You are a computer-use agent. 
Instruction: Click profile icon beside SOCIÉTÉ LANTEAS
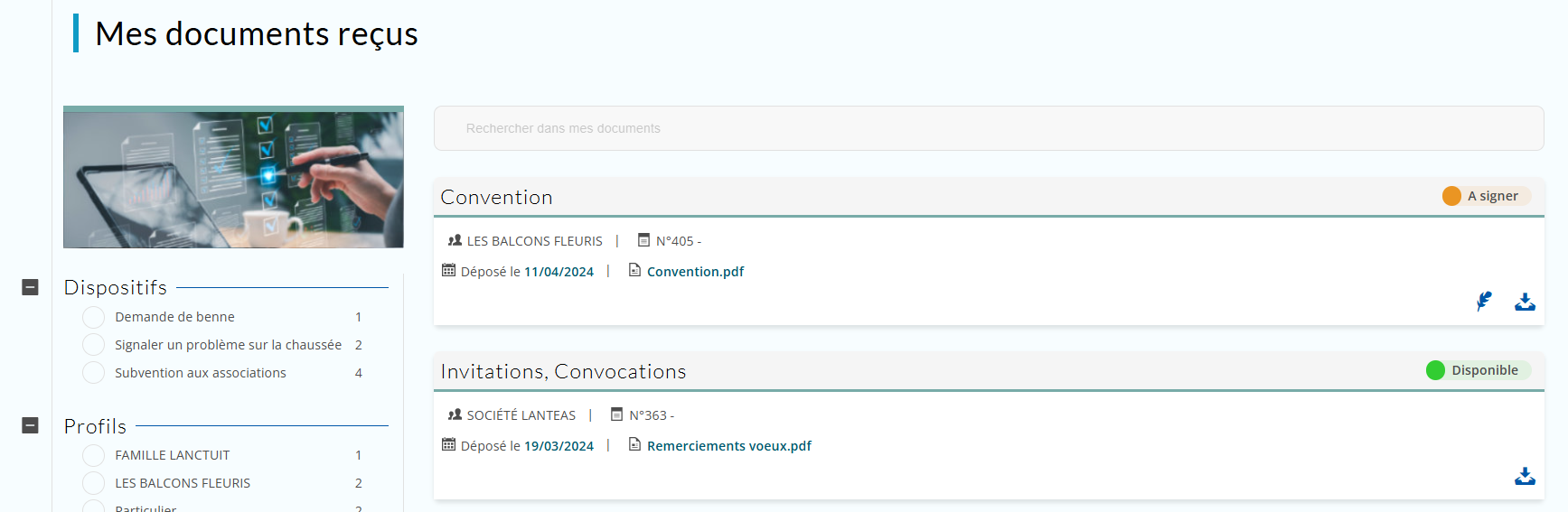point(455,414)
